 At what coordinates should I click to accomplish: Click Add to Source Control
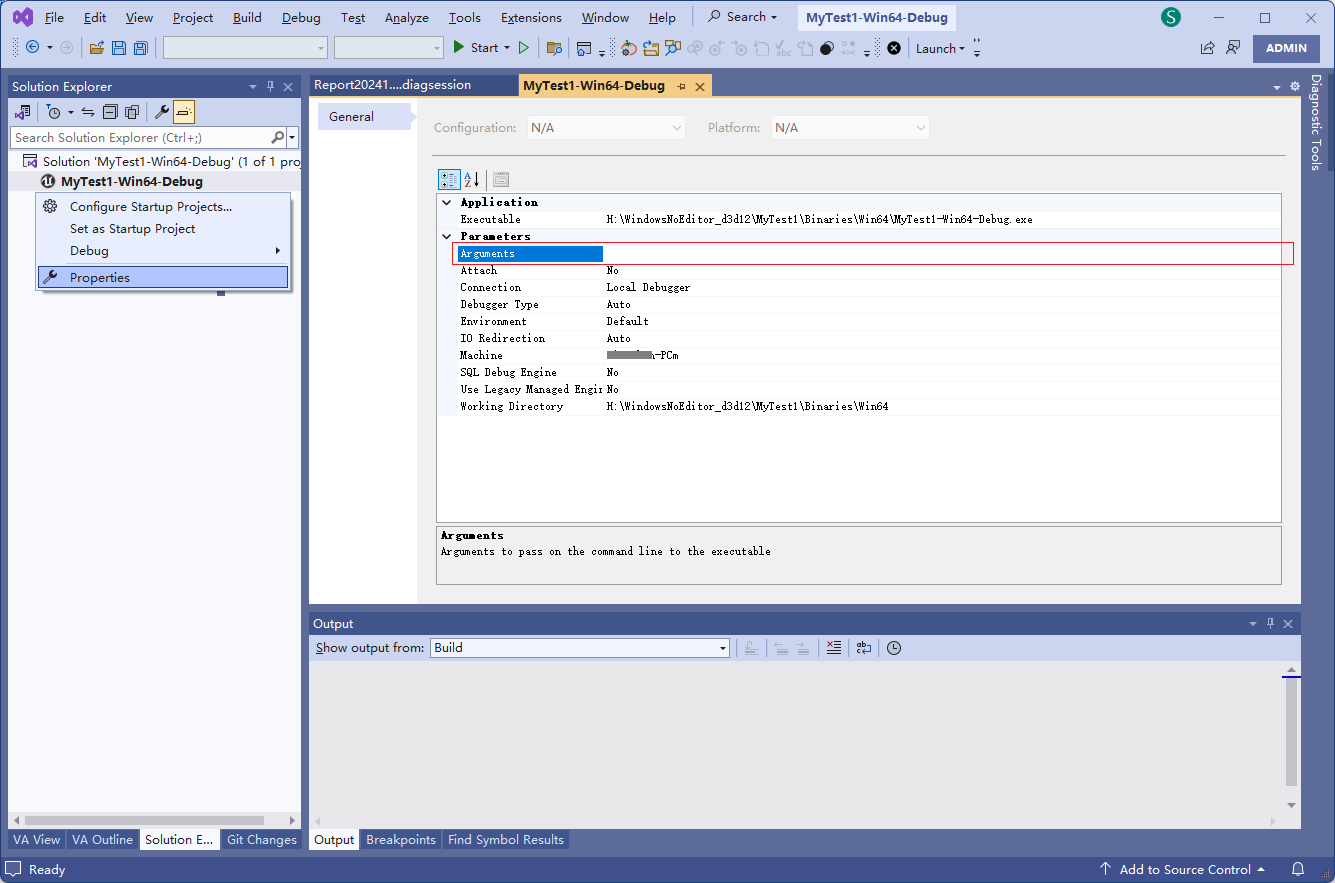coord(1183,869)
